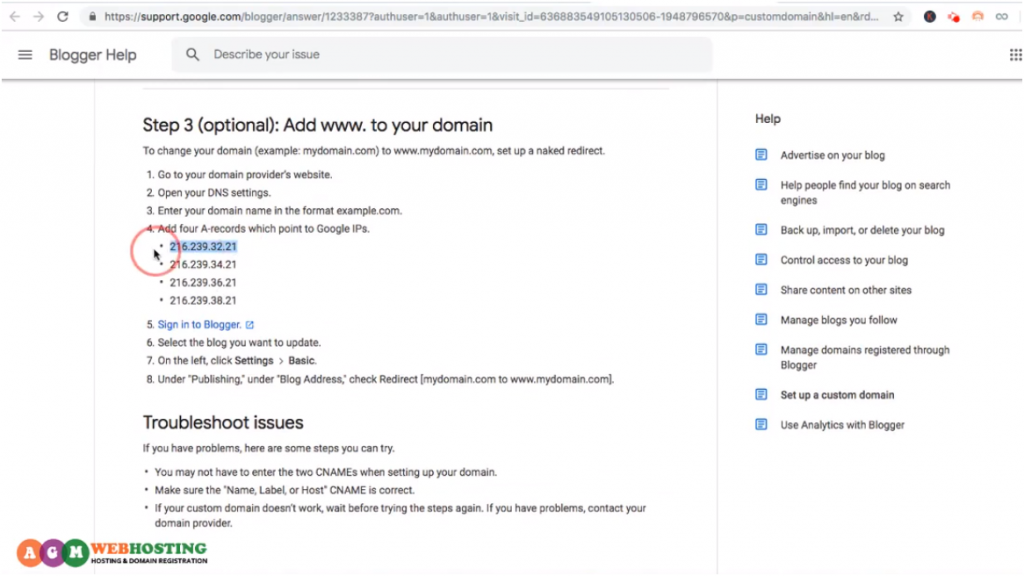Image resolution: width=1024 pixels, height=576 pixels.
Task: Click the browser address bar URL
Action: tap(491, 17)
